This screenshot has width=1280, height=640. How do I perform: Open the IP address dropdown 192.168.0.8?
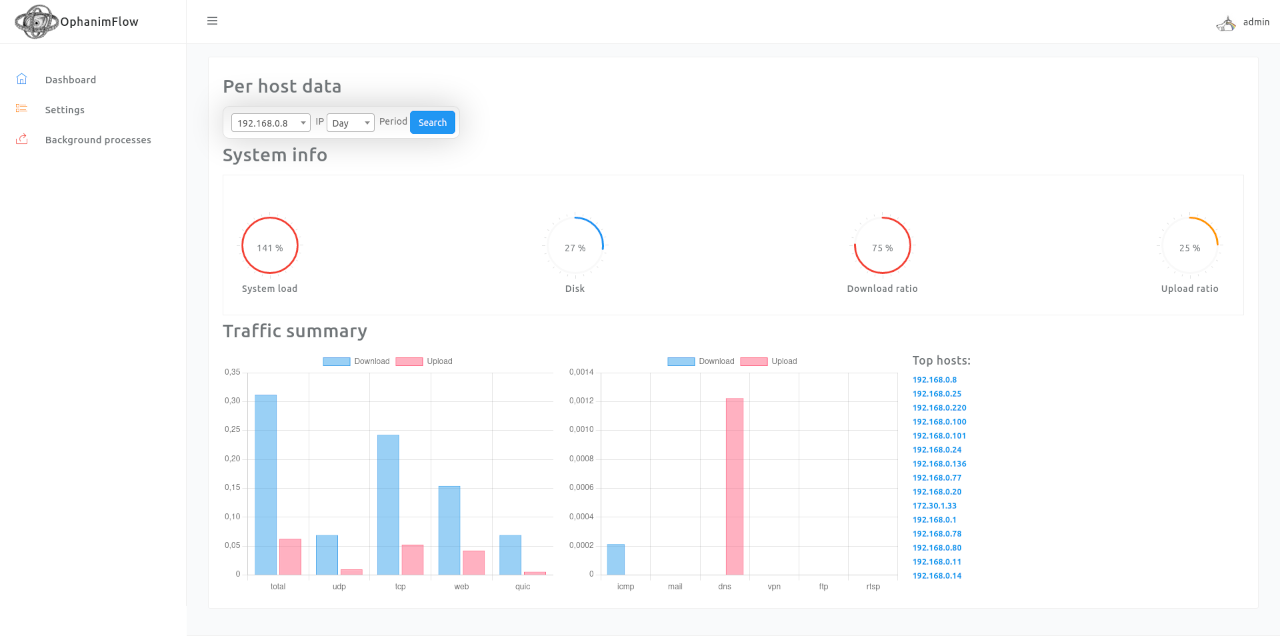pyautogui.click(x=270, y=123)
